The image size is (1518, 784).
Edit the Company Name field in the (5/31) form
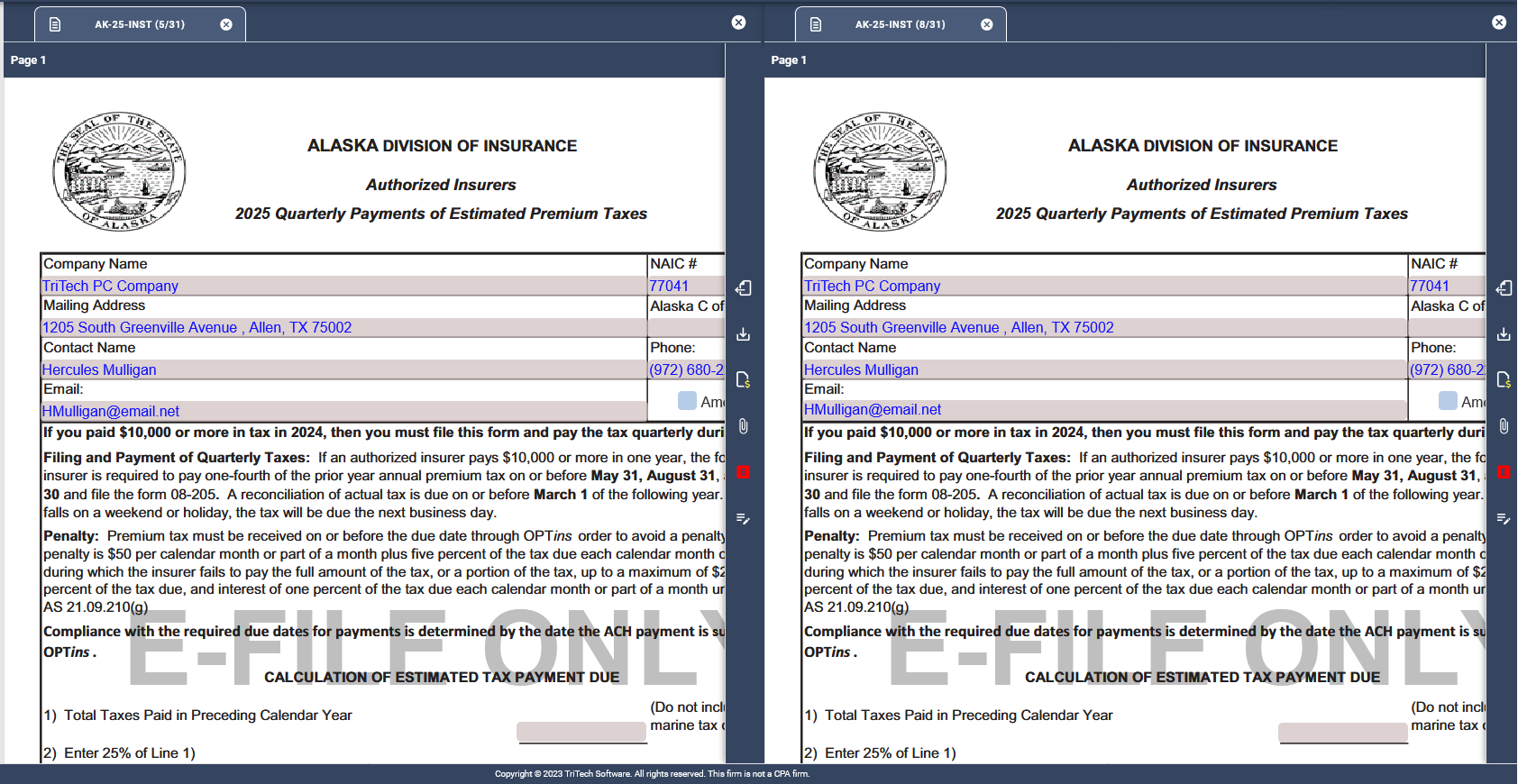[x=344, y=286]
